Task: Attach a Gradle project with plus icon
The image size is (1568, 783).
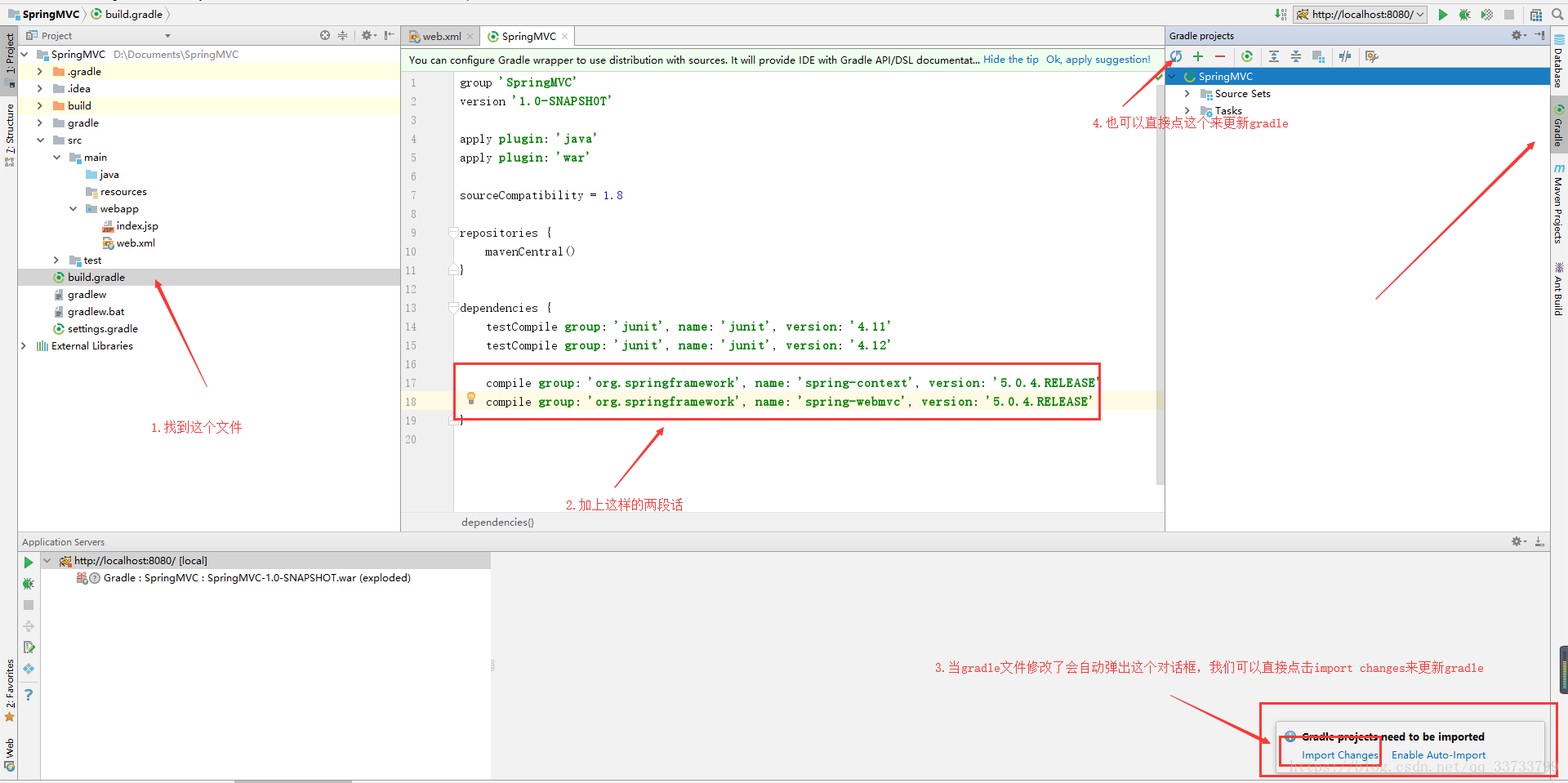Action: click(x=1198, y=56)
